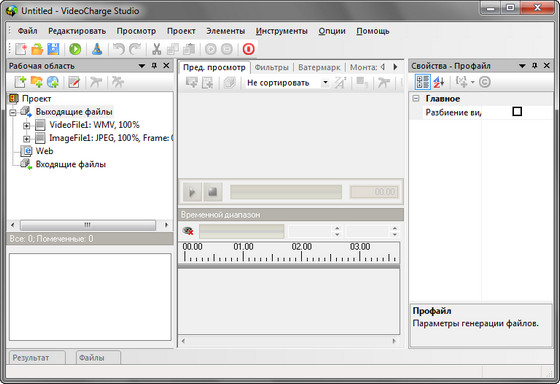
Task: Click the scissors cut icon
Action: coord(156,49)
